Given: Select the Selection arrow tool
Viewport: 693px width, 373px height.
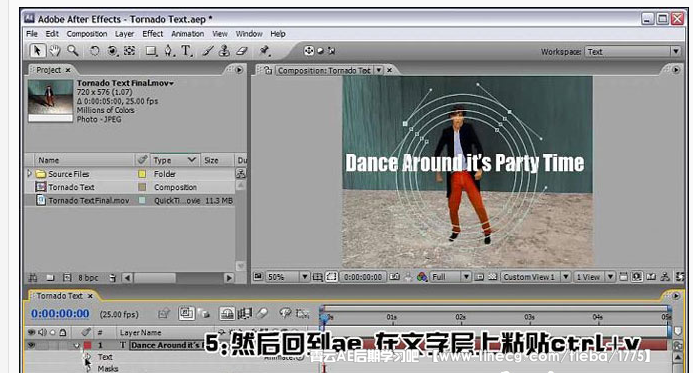Looking at the screenshot, I should coord(37,51).
